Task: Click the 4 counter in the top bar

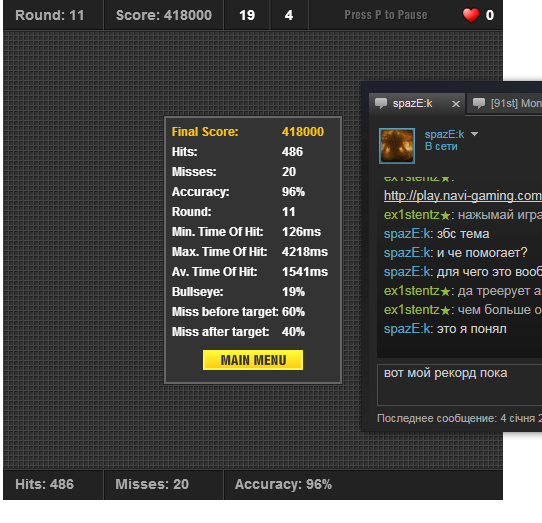Action: pos(289,15)
